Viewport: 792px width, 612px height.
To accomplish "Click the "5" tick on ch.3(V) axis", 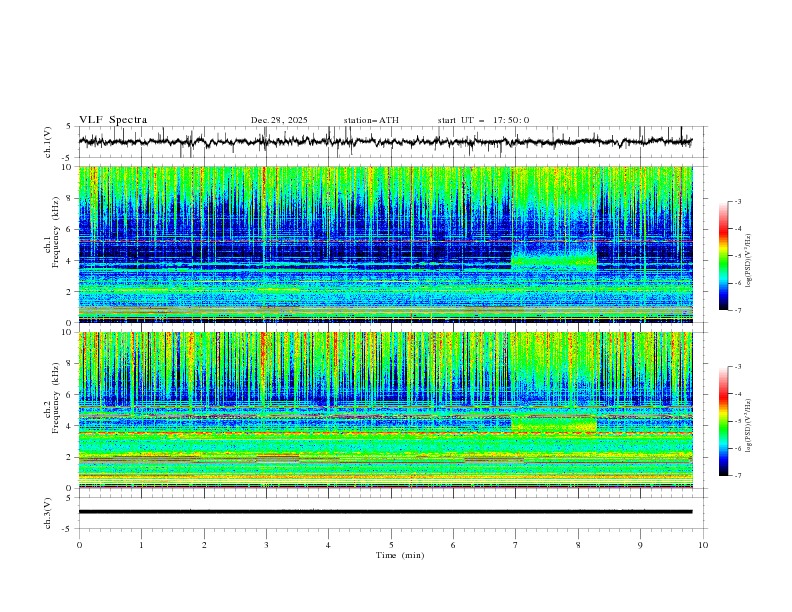I will 71,497.
